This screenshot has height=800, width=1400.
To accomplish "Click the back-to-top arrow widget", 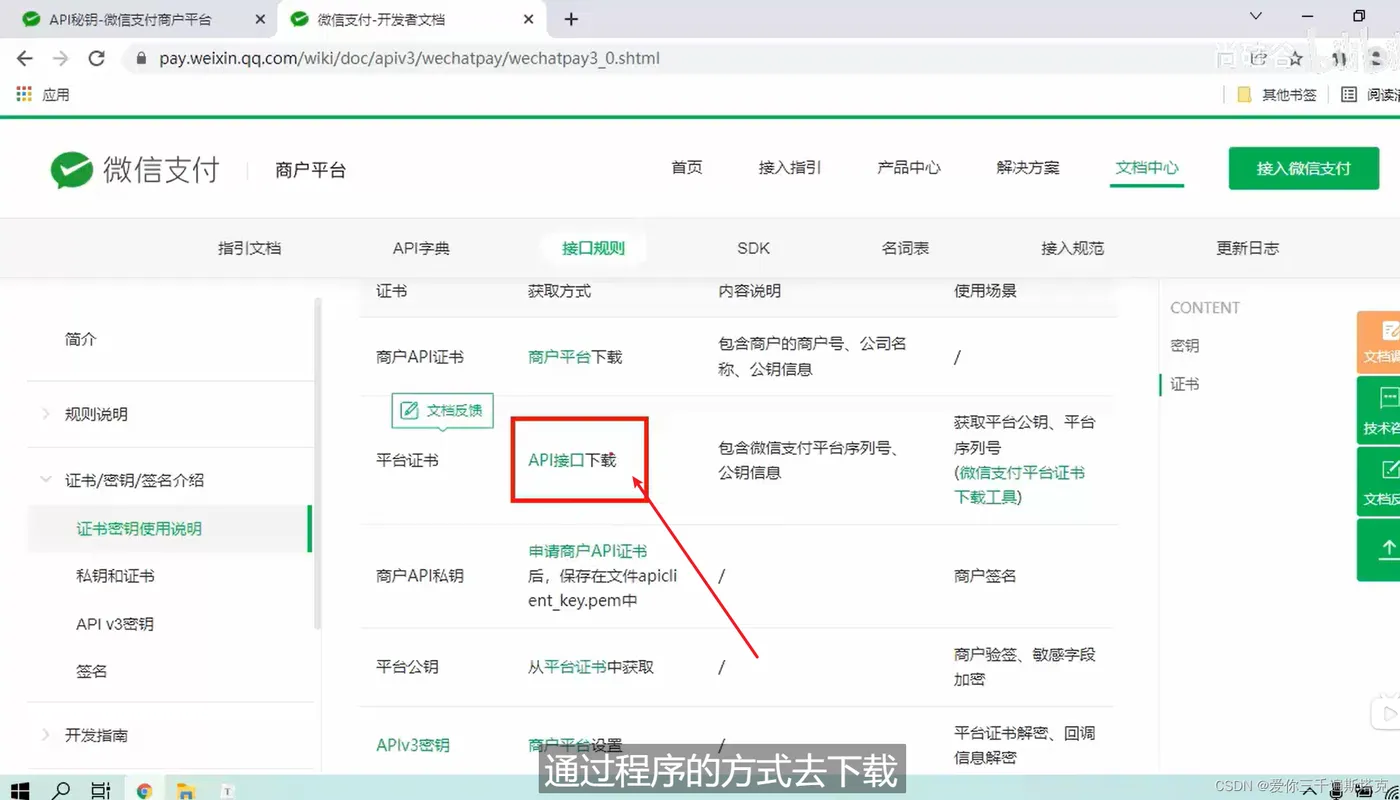I will pyautogui.click(x=1379, y=549).
